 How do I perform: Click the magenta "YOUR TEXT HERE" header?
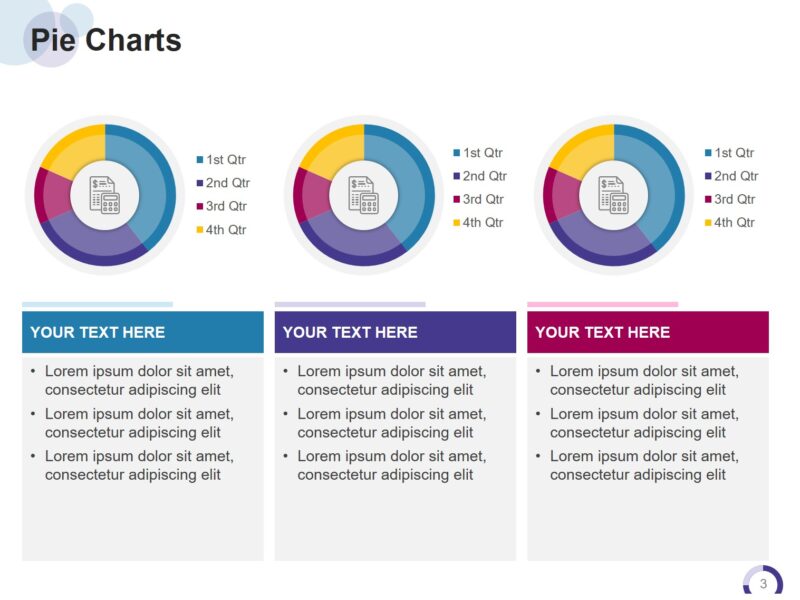(648, 332)
